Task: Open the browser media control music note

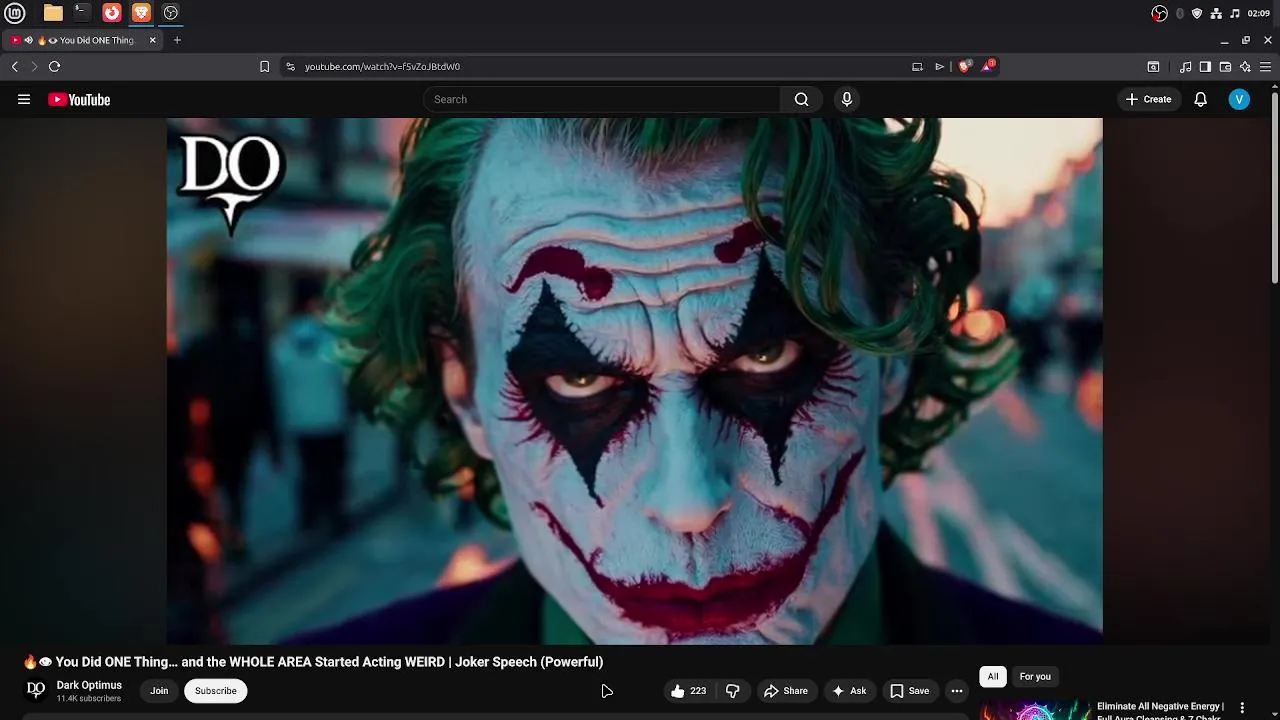Action: tap(1185, 66)
